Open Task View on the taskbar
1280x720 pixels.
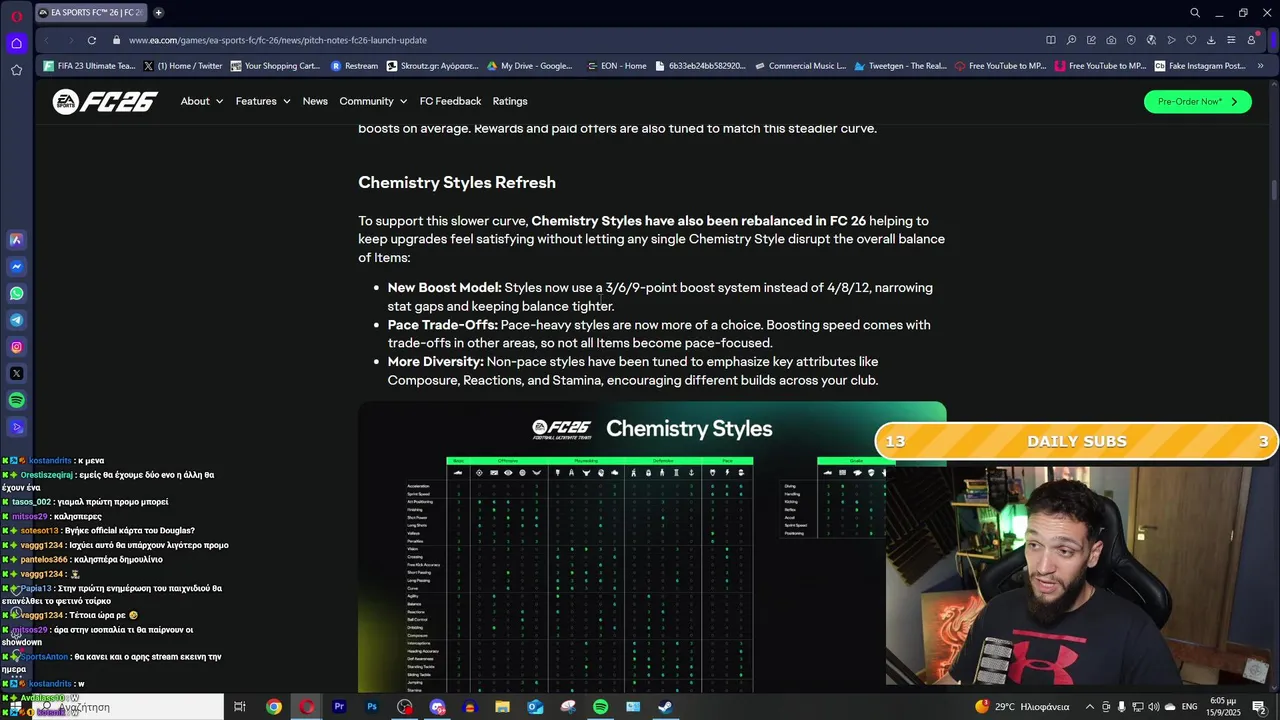pos(240,707)
